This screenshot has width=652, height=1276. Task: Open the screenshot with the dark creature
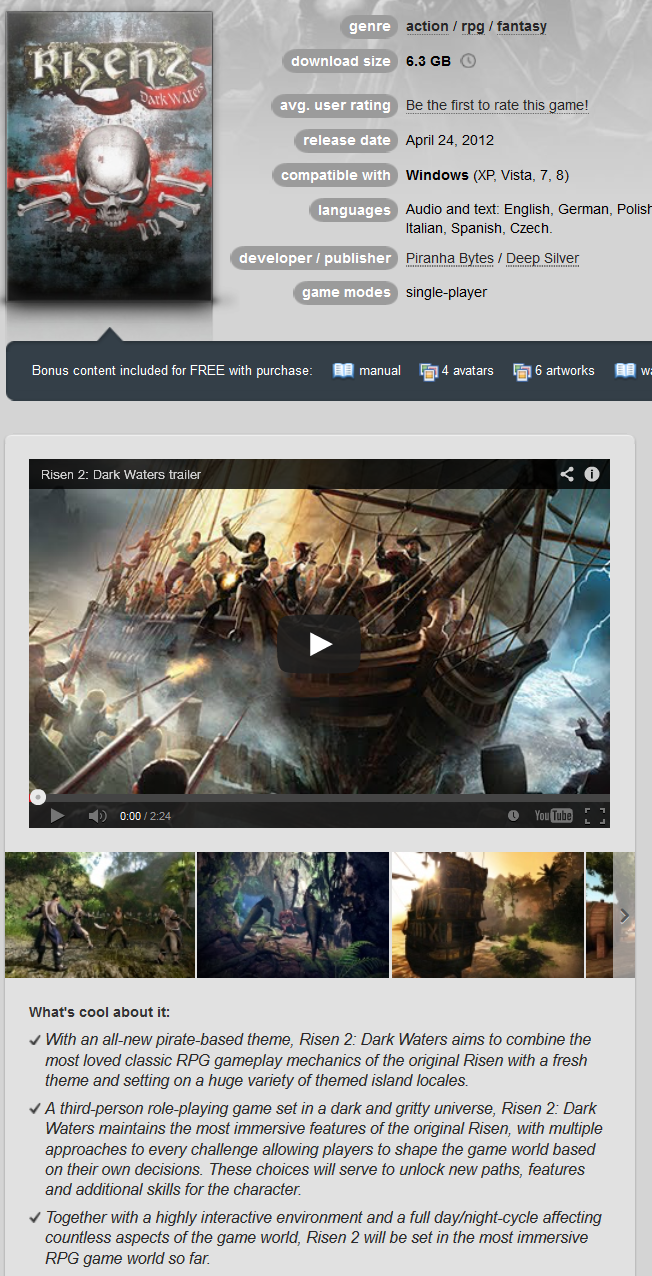(x=293, y=915)
